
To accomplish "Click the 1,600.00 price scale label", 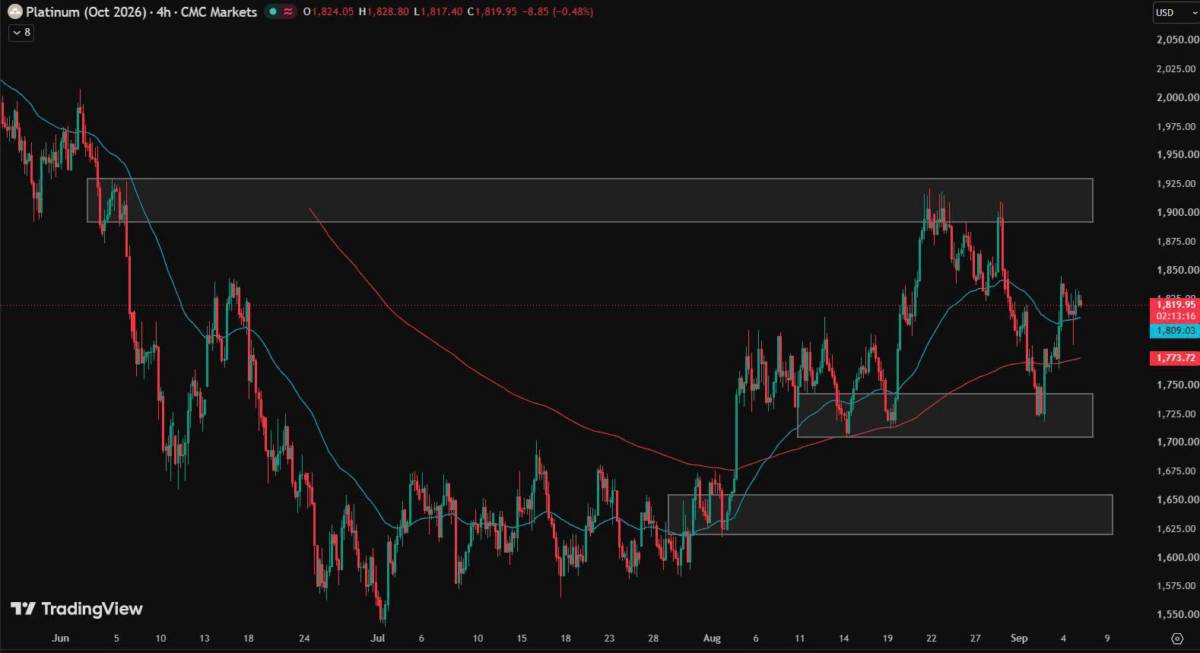I will tap(1176, 557).
